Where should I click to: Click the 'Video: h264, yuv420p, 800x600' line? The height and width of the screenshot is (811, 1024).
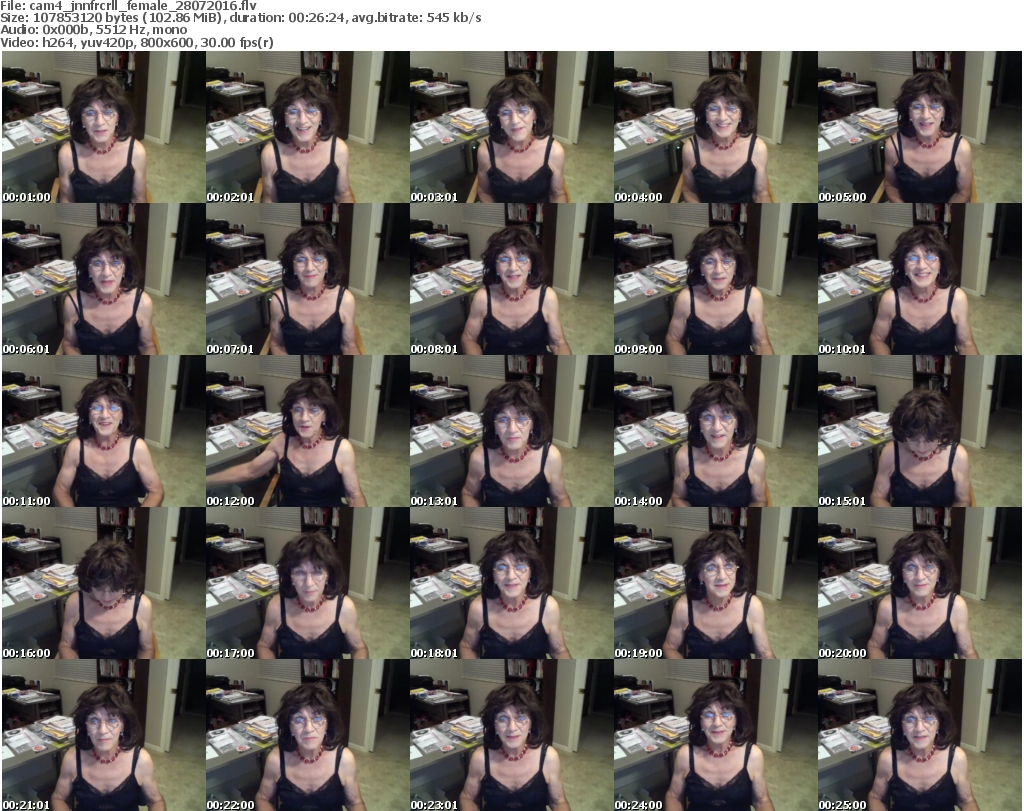(x=137, y=42)
